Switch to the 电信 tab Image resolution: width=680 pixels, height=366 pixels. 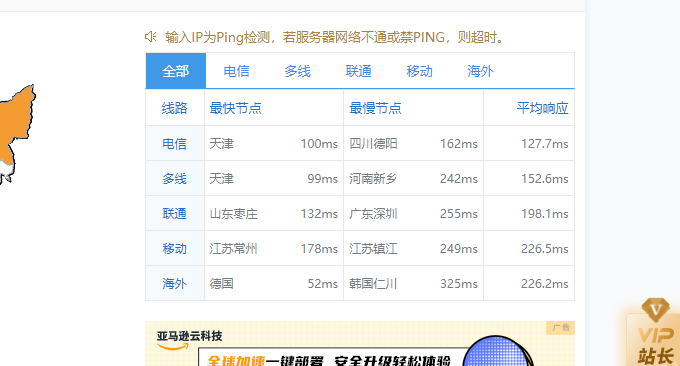tap(236, 71)
